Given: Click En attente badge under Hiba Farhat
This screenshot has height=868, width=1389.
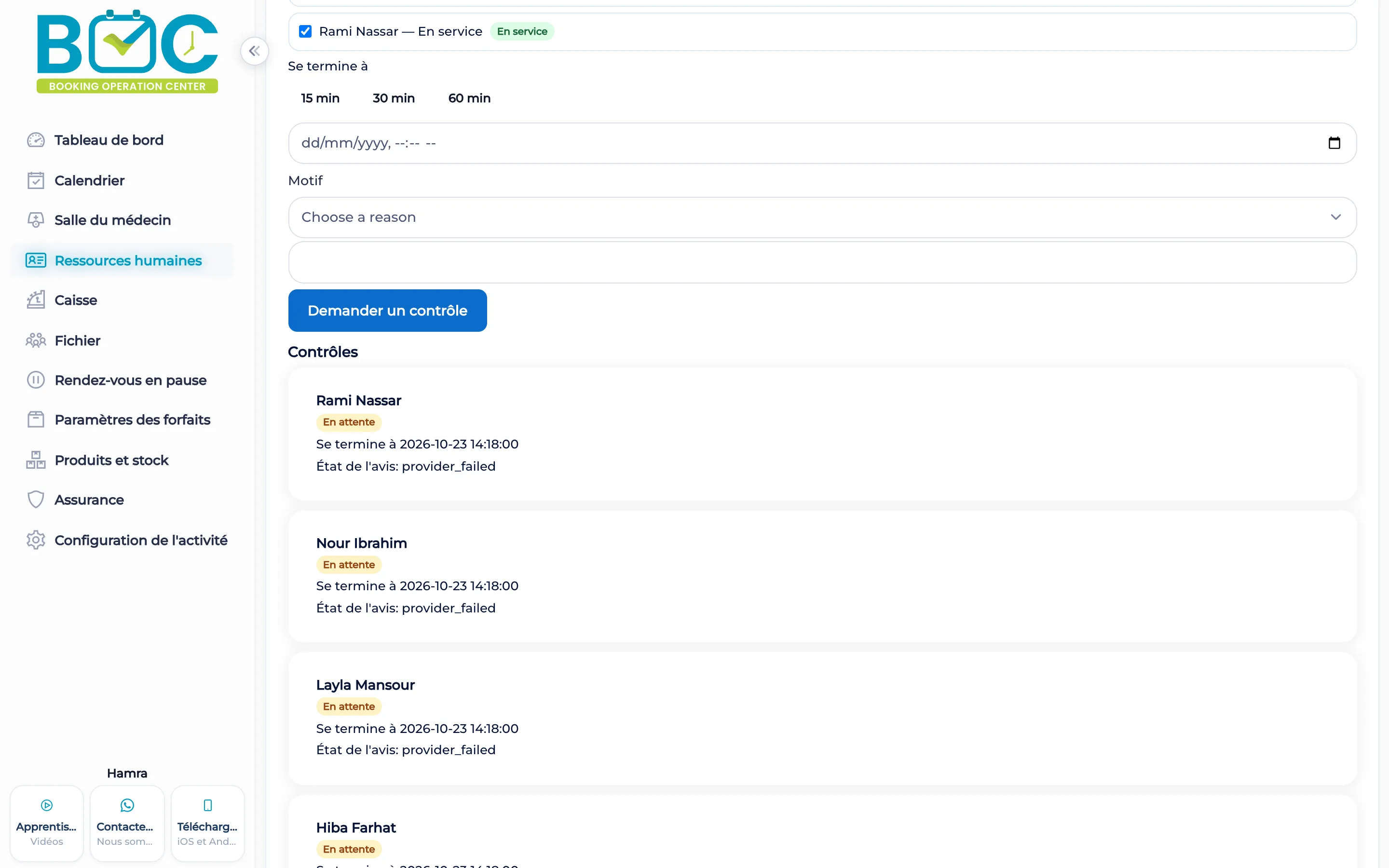Looking at the screenshot, I should [348, 849].
